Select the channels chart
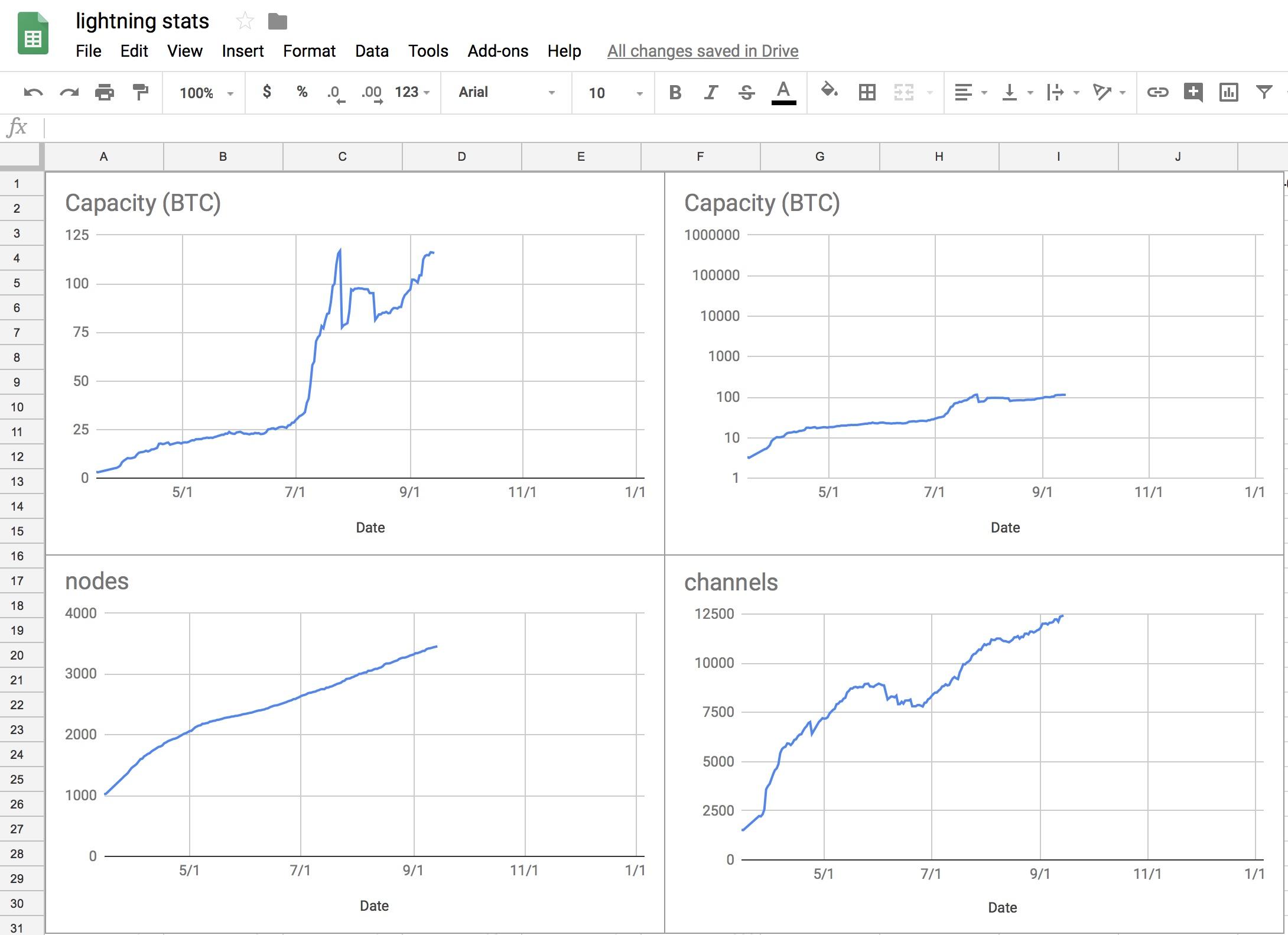This screenshot has width=1288, height=935. (x=974, y=744)
